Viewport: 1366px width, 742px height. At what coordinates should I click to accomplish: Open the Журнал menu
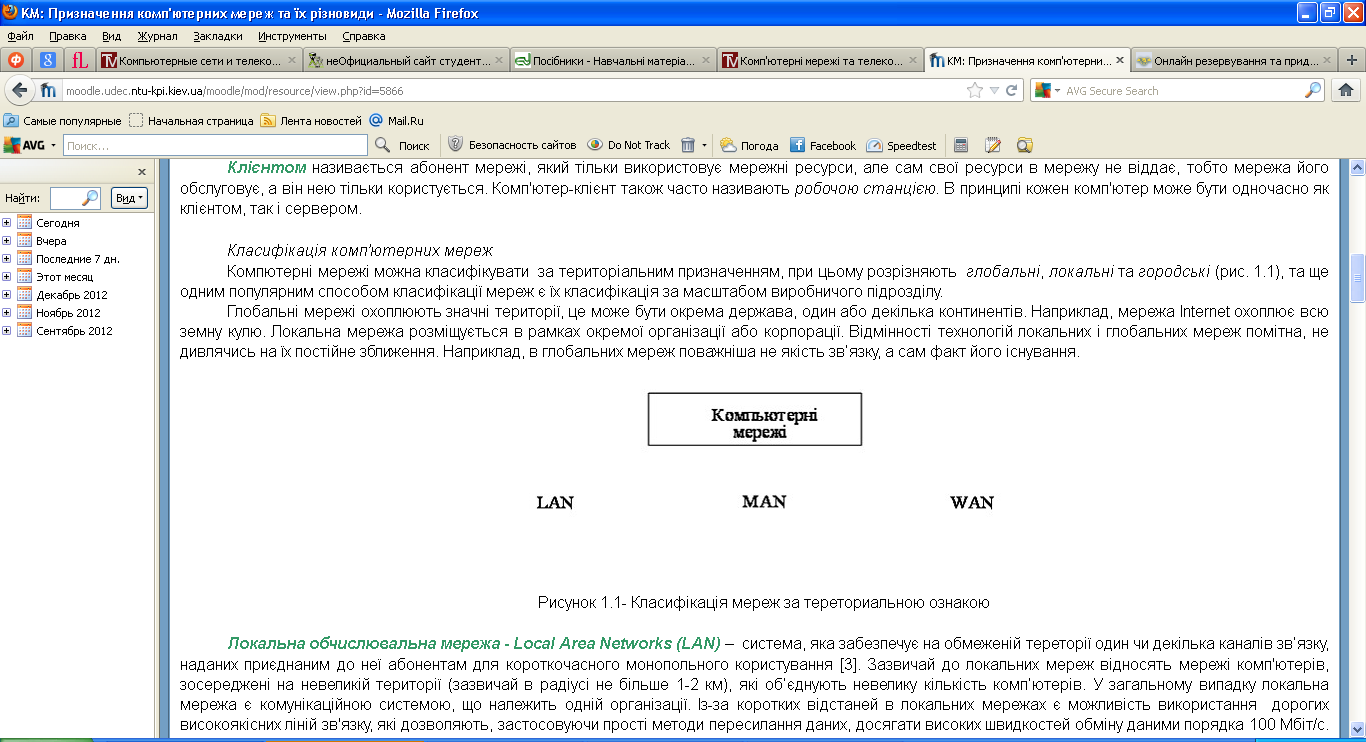(157, 36)
